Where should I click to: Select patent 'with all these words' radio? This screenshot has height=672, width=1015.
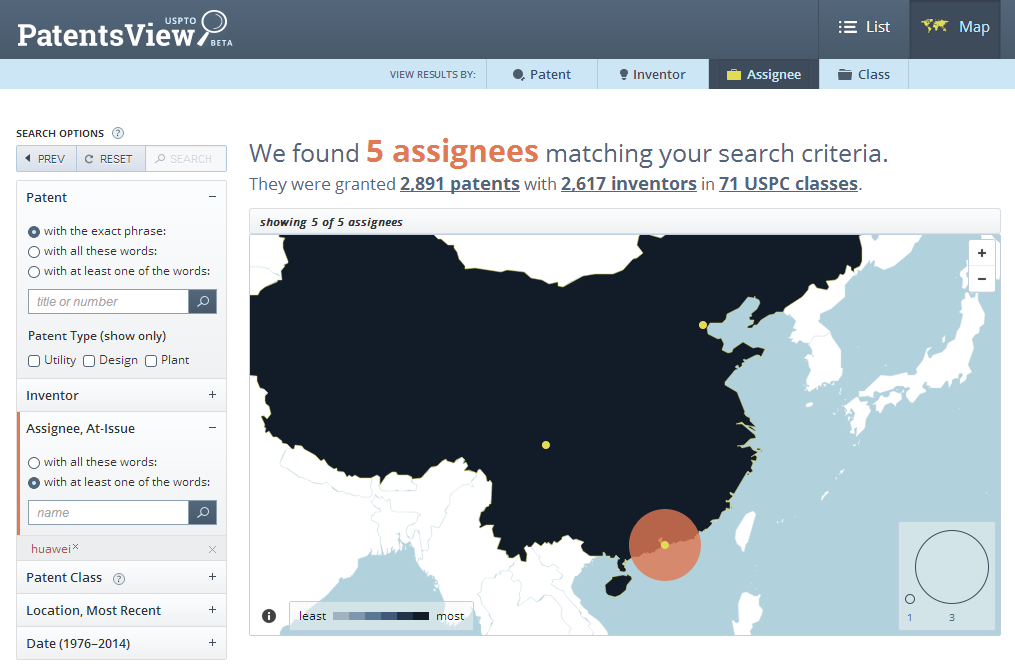[34, 252]
